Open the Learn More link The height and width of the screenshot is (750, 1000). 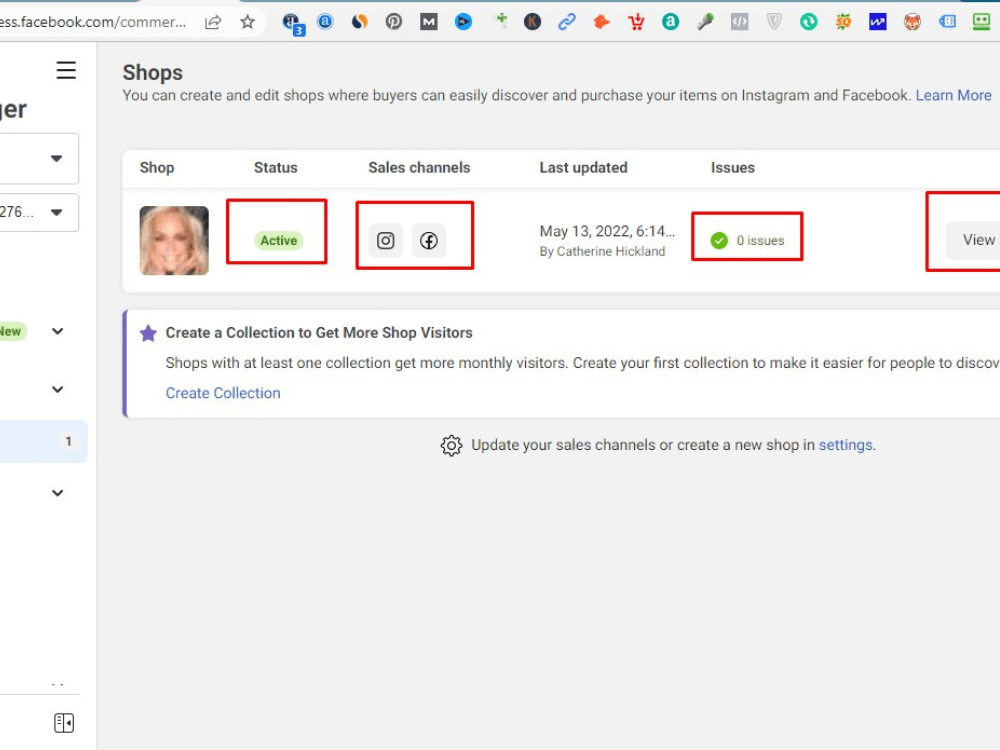point(953,95)
